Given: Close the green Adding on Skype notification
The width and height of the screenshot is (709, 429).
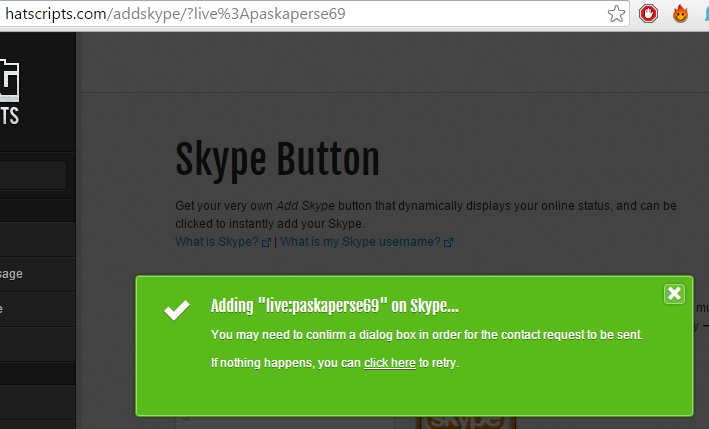Looking at the screenshot, I should (x=674, y=294).
